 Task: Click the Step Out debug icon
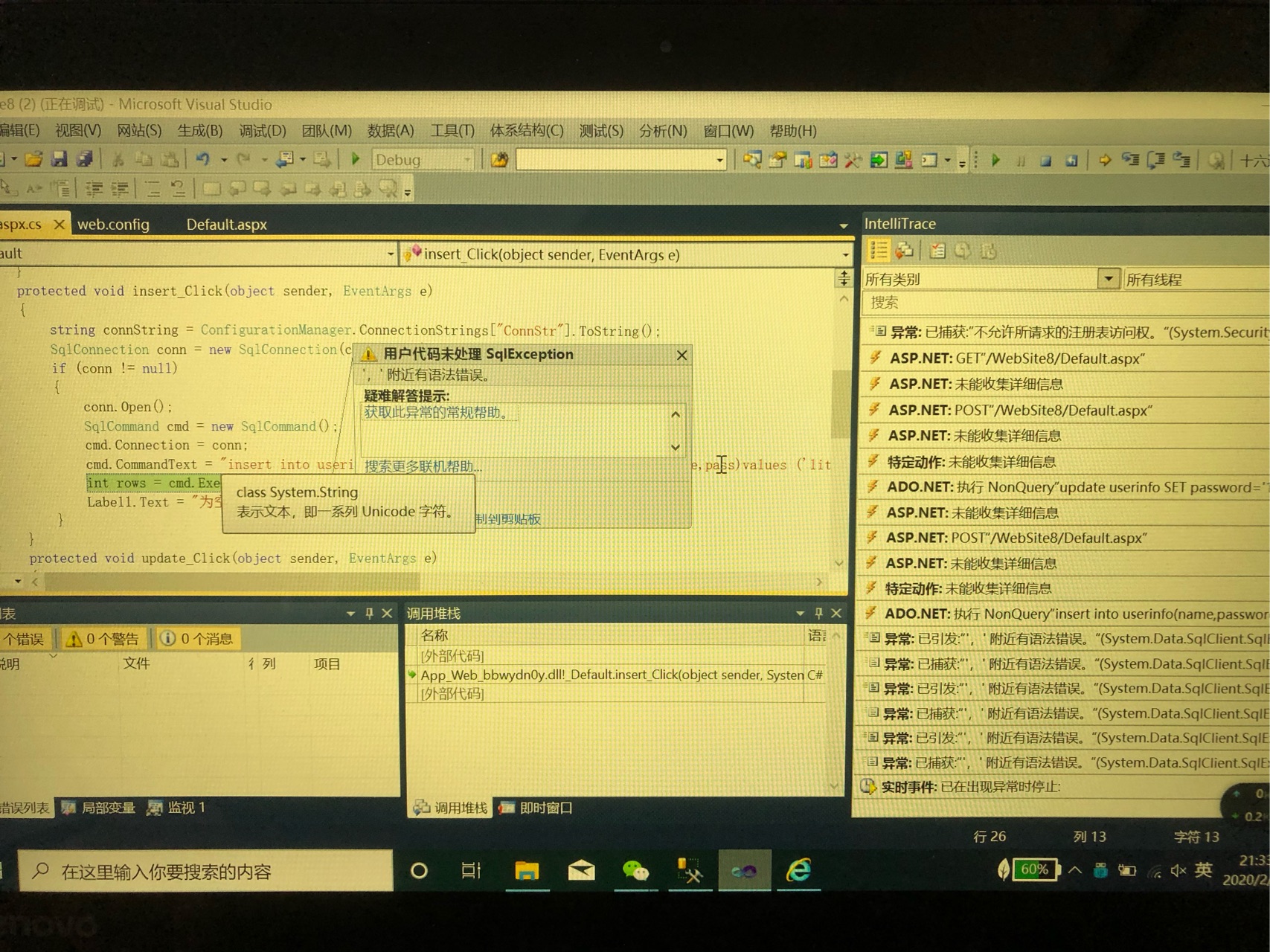tap(1181, 160)
